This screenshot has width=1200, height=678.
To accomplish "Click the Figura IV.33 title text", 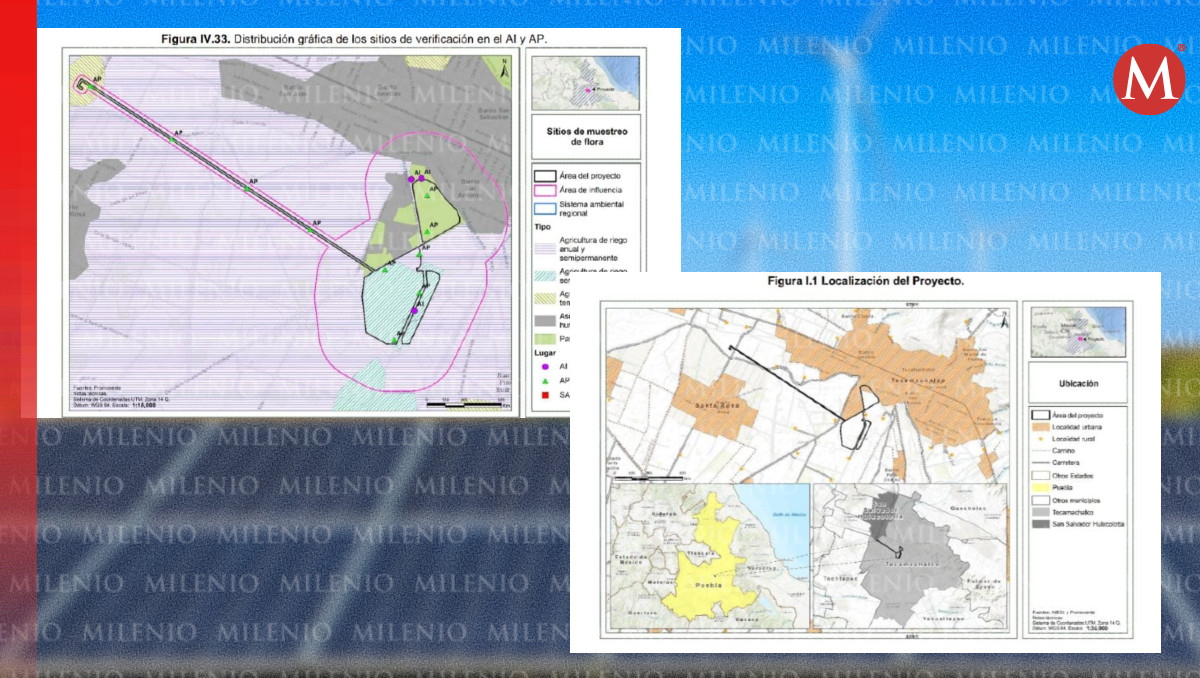I will (x=353, y=39).
